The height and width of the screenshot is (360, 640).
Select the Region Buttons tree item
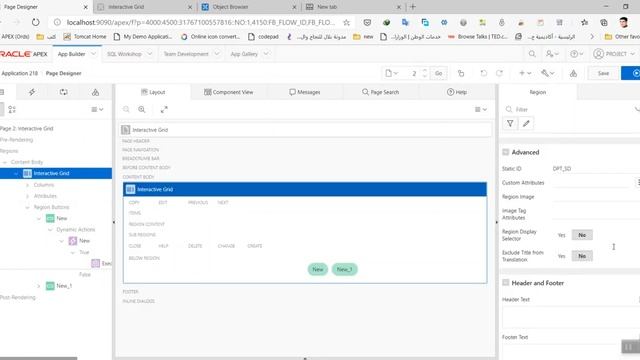(x=51, y=207)
